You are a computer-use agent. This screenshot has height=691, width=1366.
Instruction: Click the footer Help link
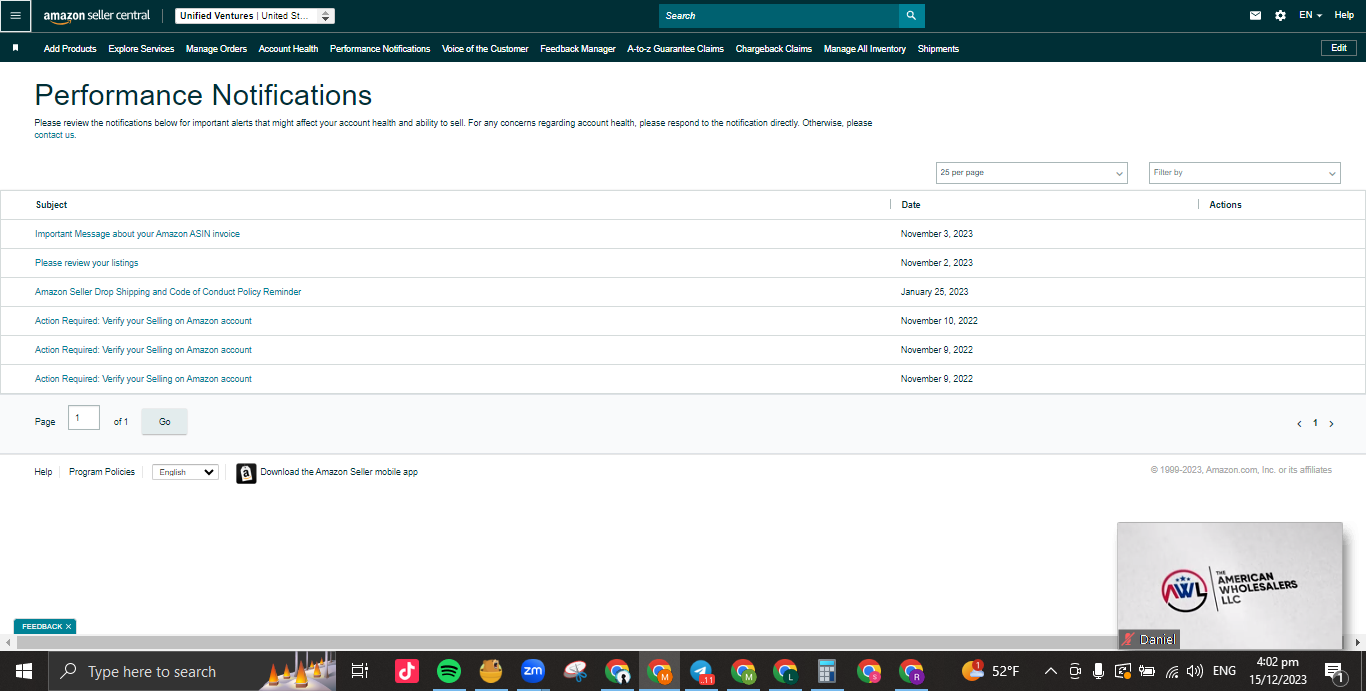(x=43, y=472)
